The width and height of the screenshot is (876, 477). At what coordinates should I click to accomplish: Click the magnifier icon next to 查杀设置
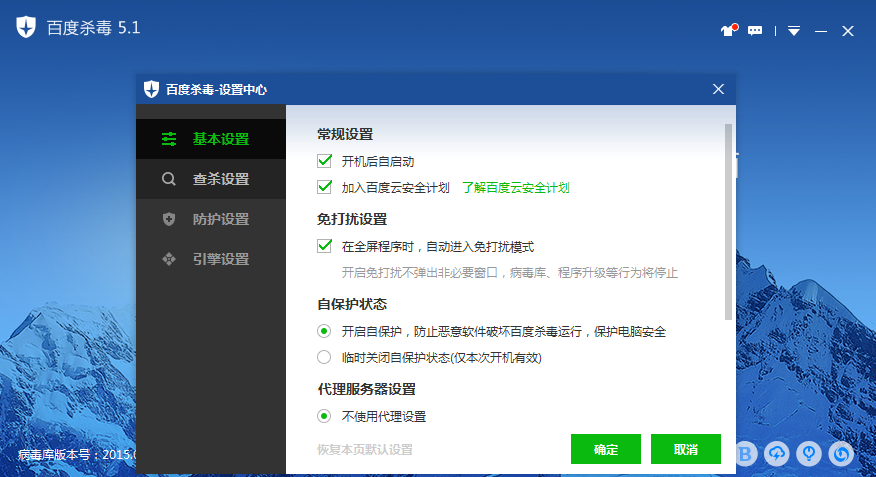pos(169,179)
